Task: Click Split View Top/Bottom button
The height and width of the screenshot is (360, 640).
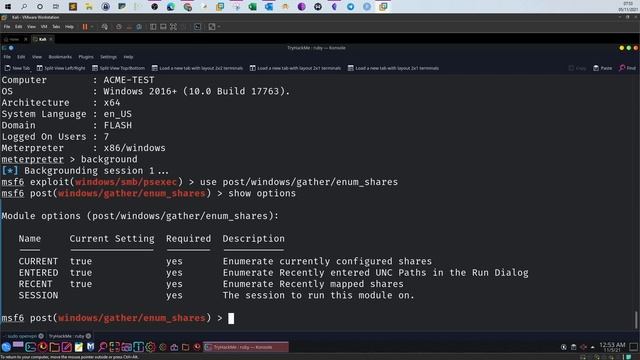Action: coord(118,68)
